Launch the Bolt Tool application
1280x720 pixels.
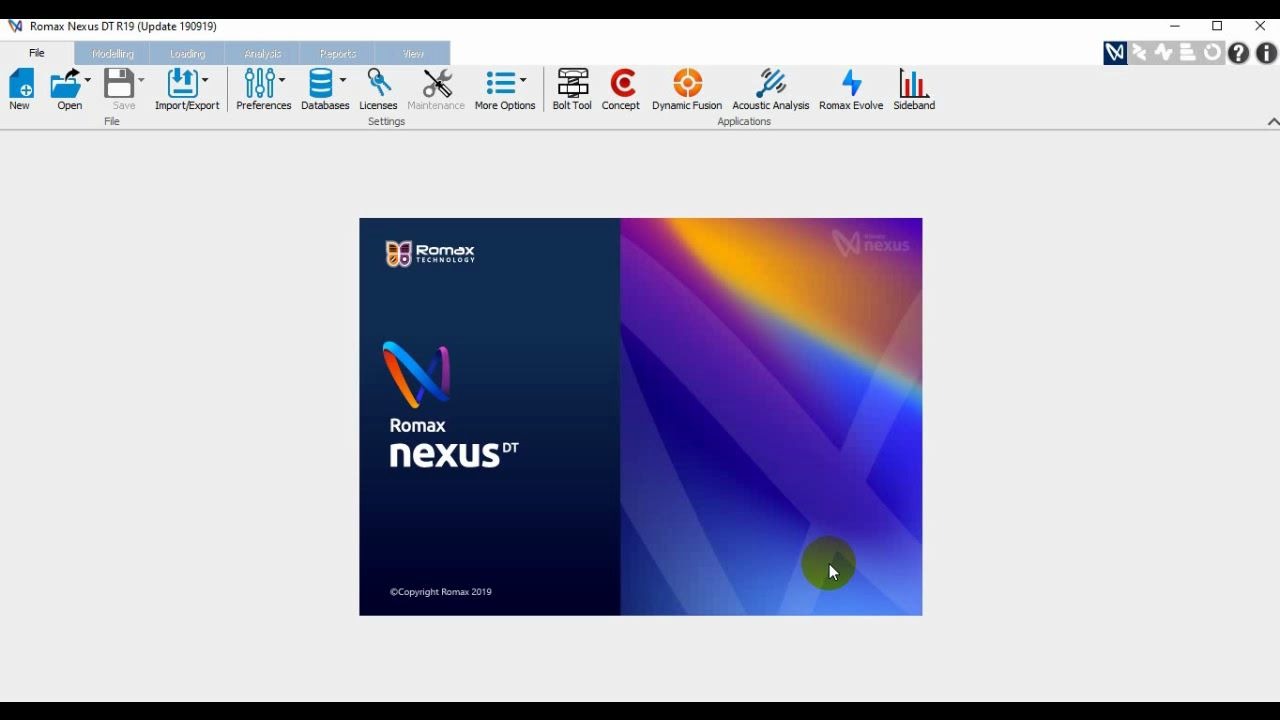click(x=572, y=84)
